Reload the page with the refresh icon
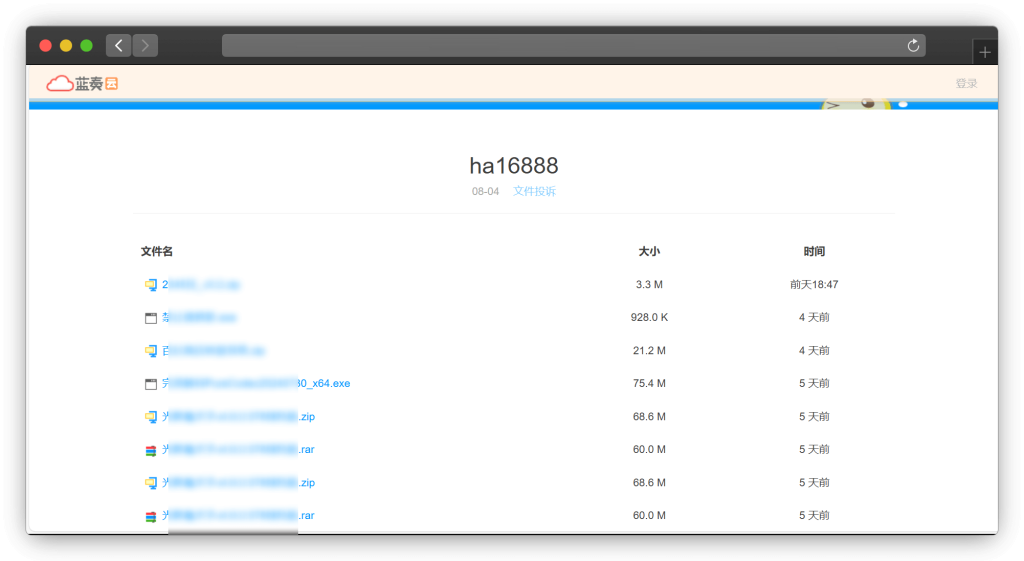 (912, 45)
